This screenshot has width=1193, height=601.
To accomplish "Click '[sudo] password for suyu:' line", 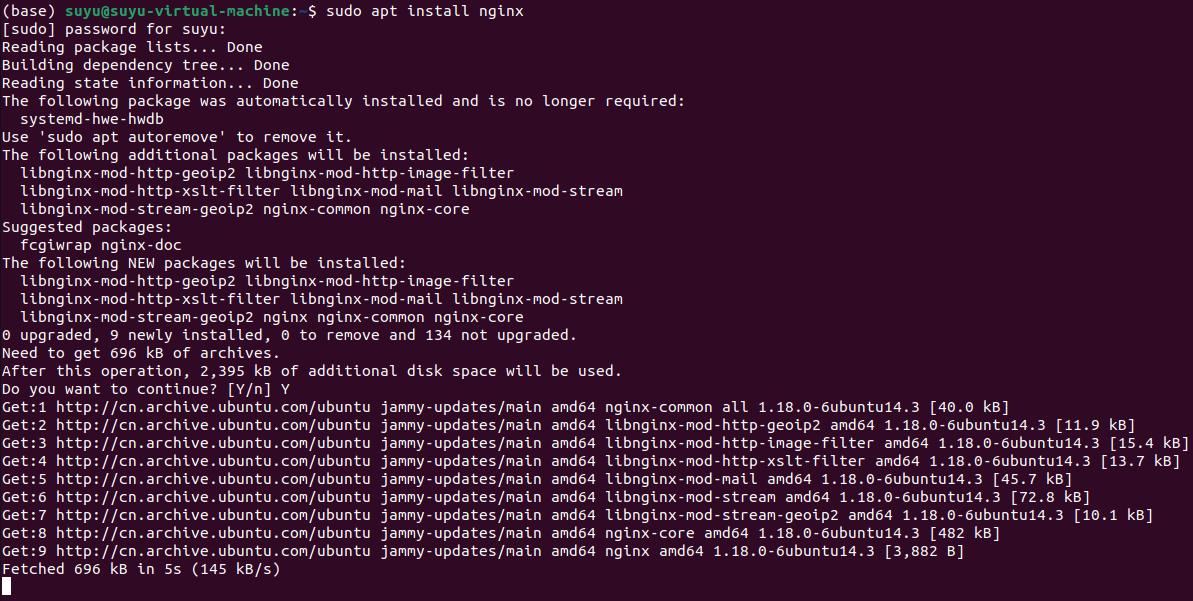I will click(x=114, y=29).
